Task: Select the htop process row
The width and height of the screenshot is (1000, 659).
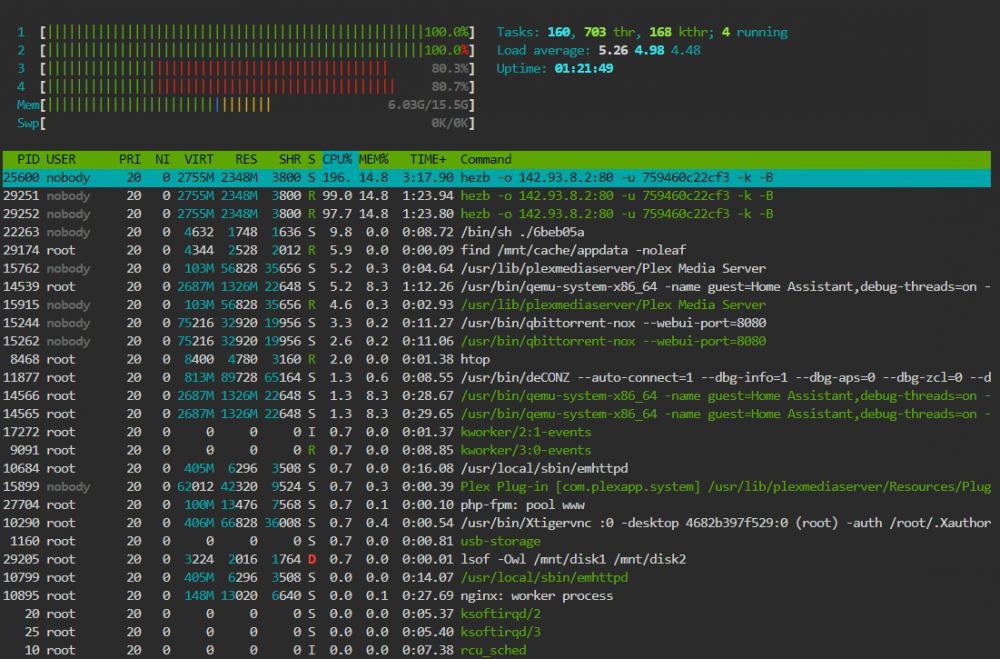Action: pos(497,359)
